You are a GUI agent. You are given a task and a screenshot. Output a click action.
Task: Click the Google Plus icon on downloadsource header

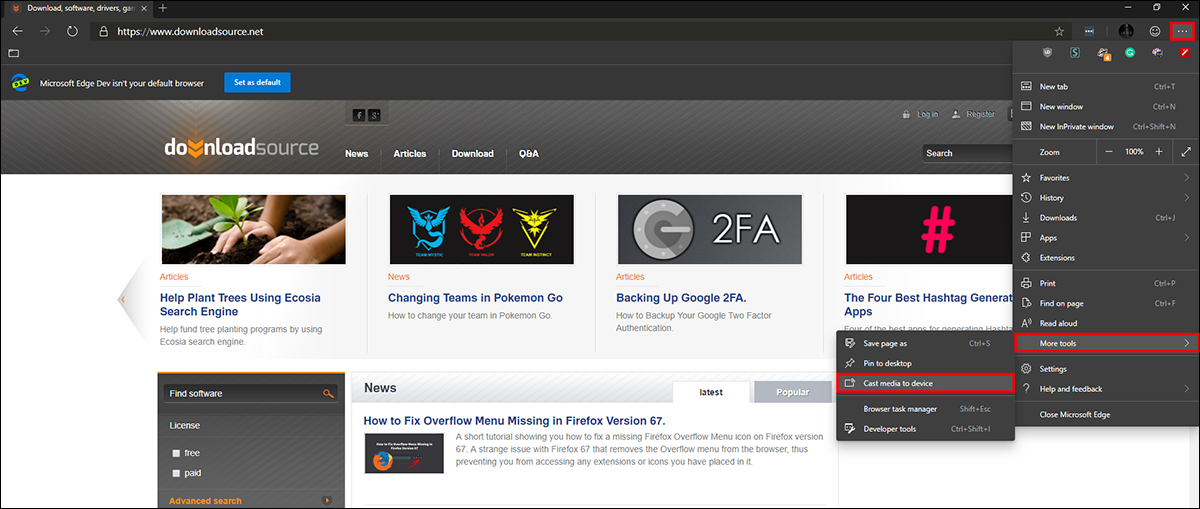tap(373, 115)
